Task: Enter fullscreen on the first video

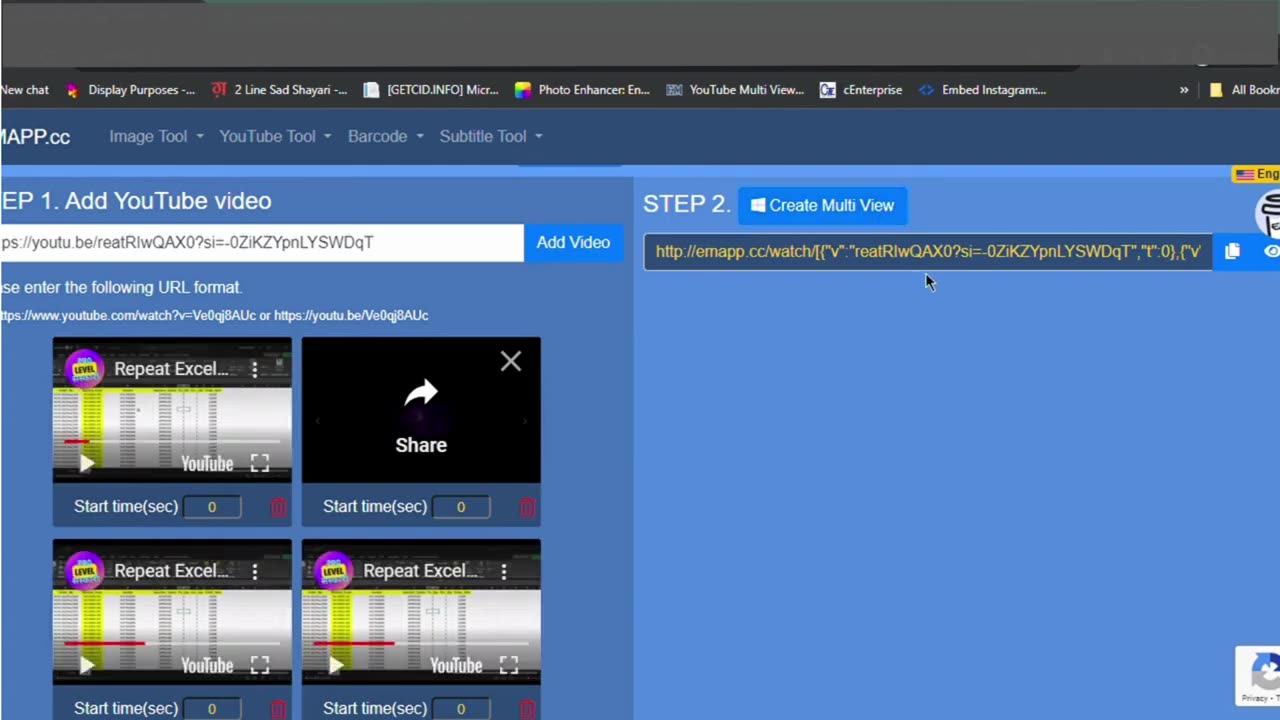Action: pos(260,463)
